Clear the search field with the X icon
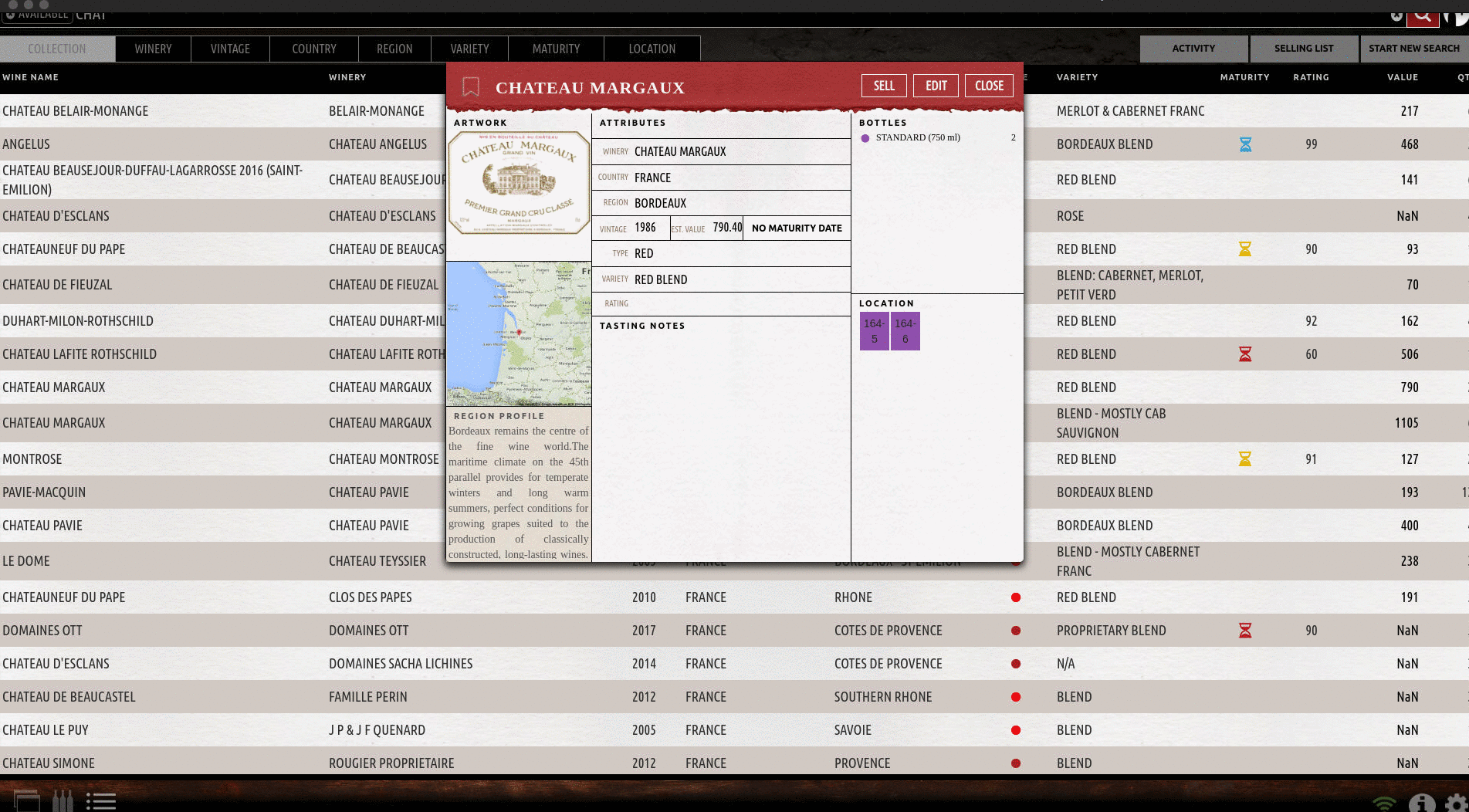Image resolution: width=1469 pixels, height=812 pixels. (1396, 15)
